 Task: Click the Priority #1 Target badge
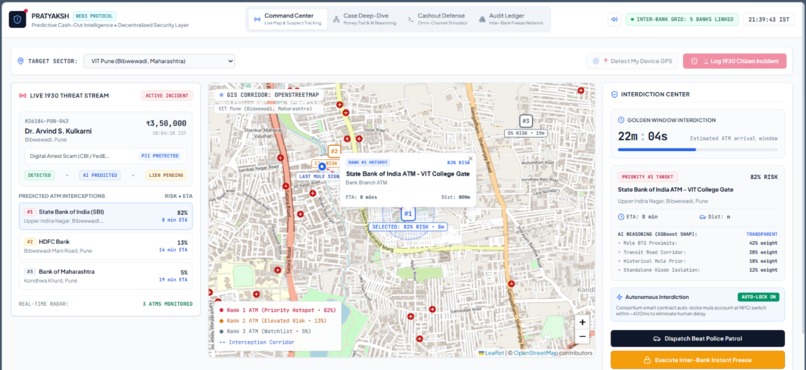tap(647, 177)
